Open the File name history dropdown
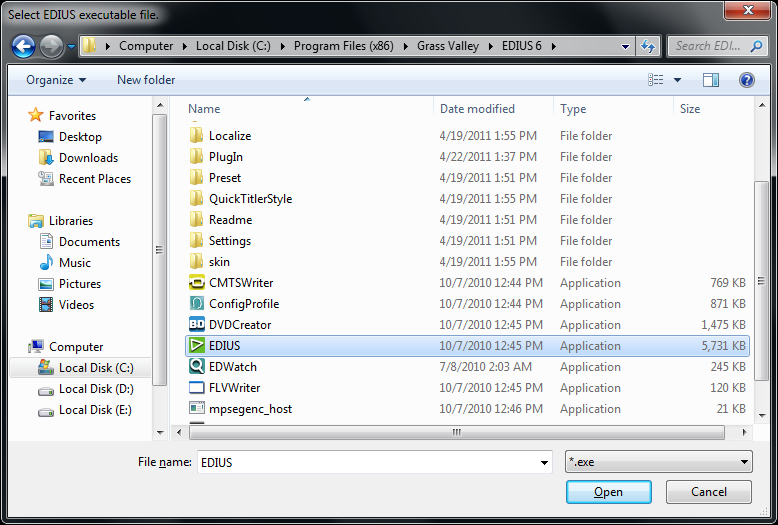This screenshot has height=525, width=778. 544,462
